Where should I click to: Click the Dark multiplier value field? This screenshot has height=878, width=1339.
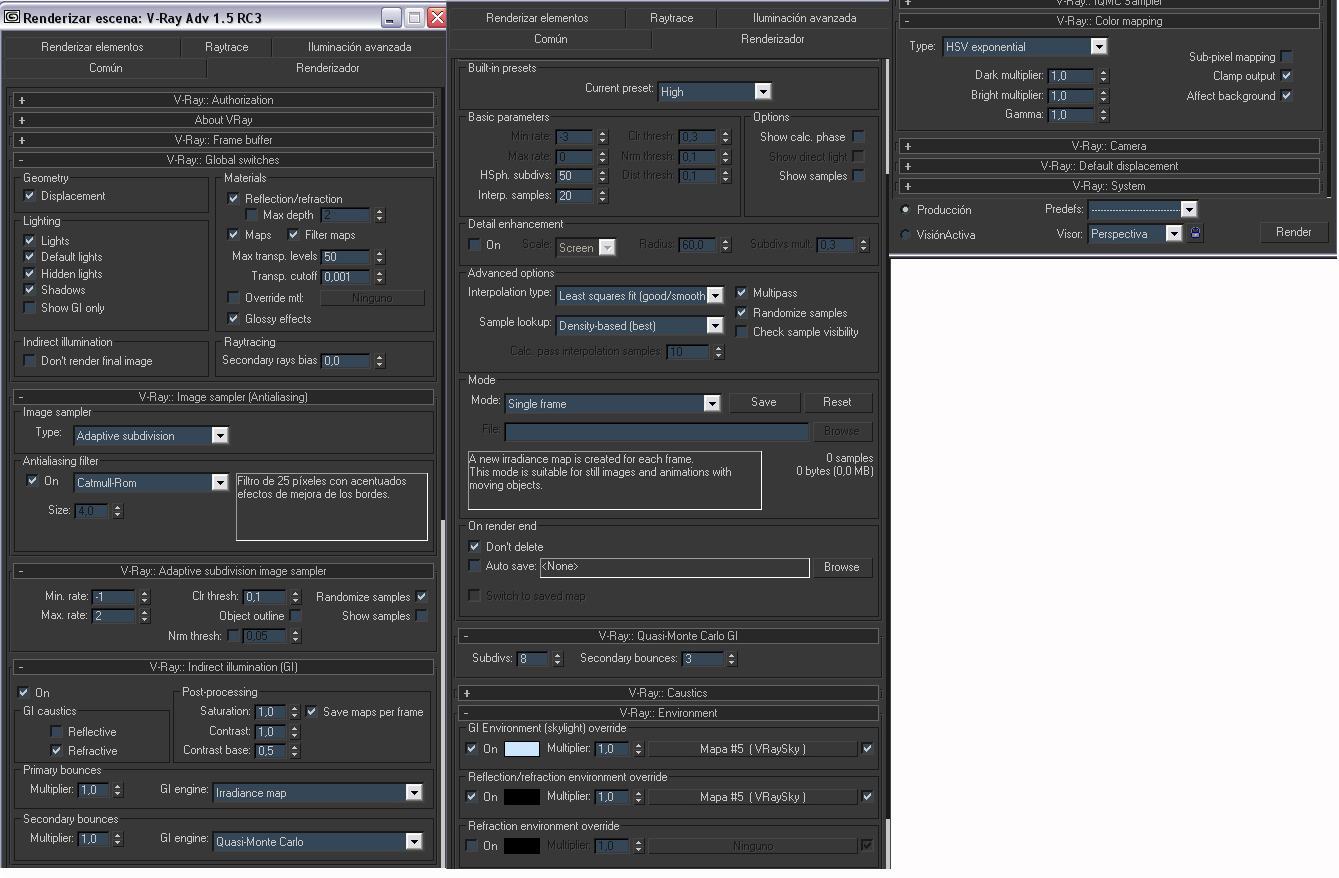(1072, 76)
